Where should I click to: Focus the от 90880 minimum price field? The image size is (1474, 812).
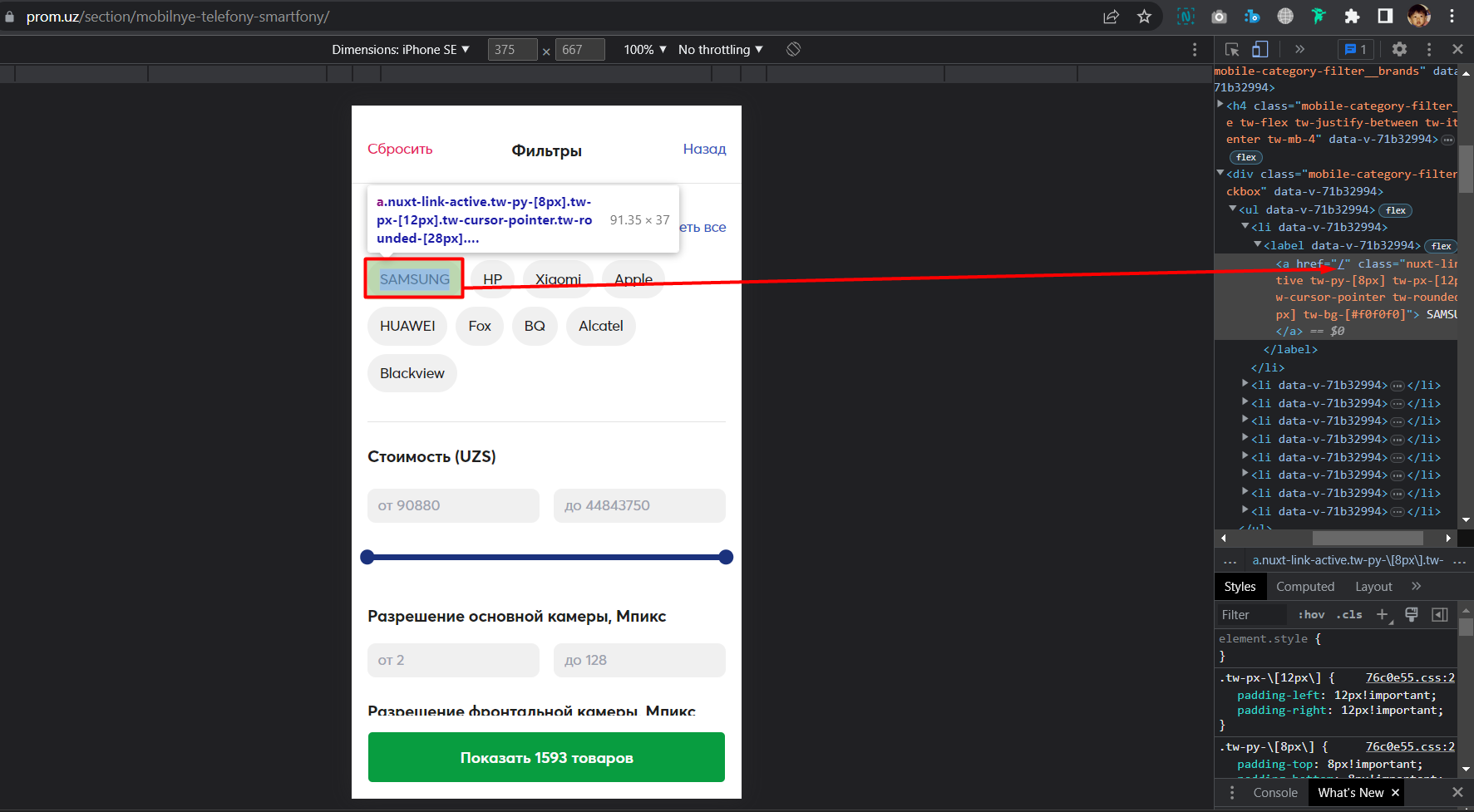(453, 505)
